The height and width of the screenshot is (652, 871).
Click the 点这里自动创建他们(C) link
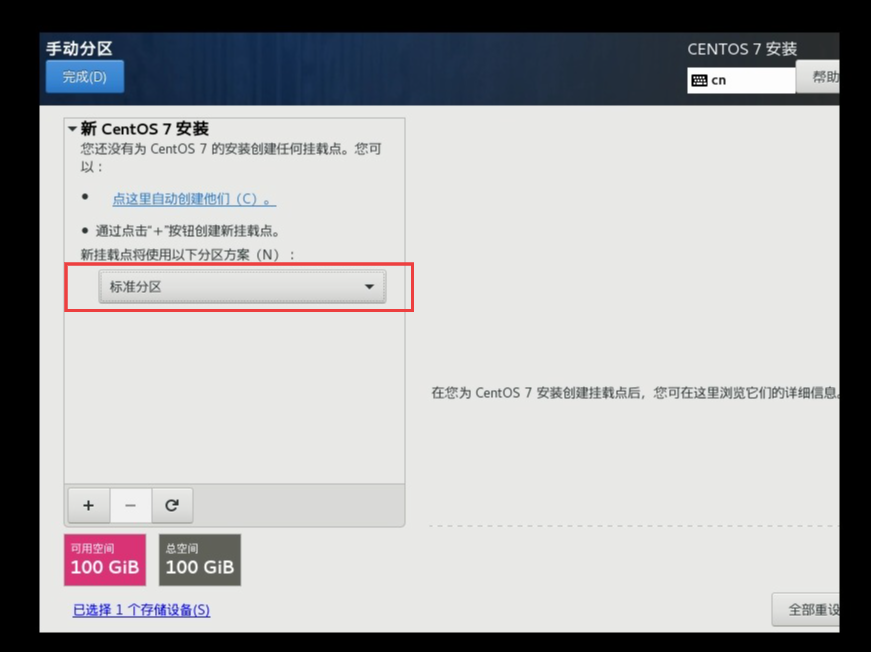coord(194,199)
